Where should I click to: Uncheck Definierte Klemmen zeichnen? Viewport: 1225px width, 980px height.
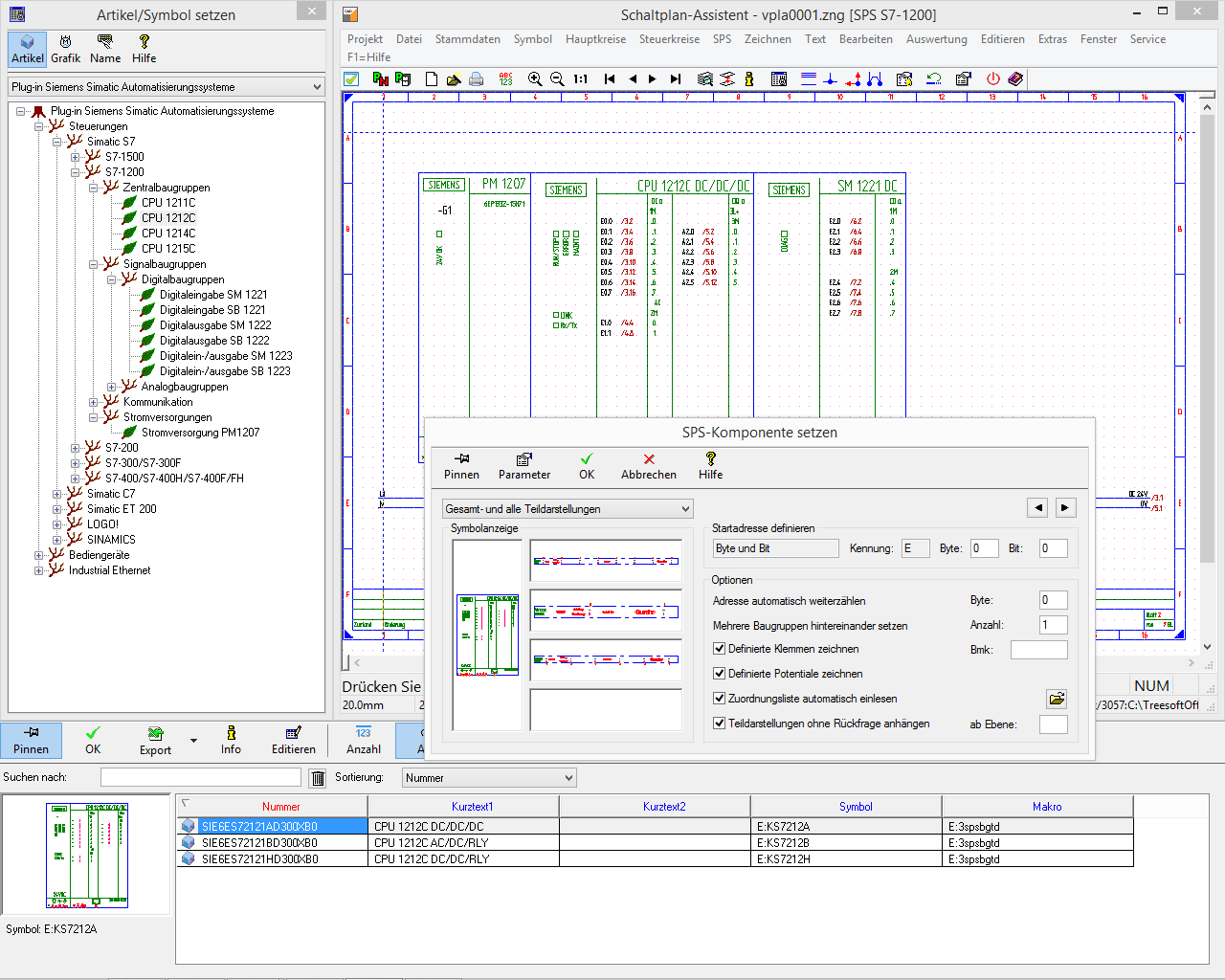tap(720, 649)
